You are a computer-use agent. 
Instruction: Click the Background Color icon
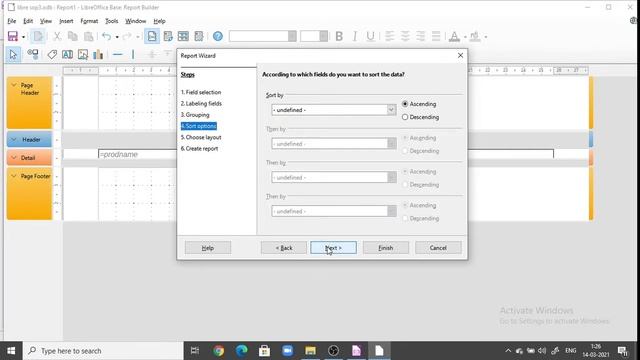475,36
